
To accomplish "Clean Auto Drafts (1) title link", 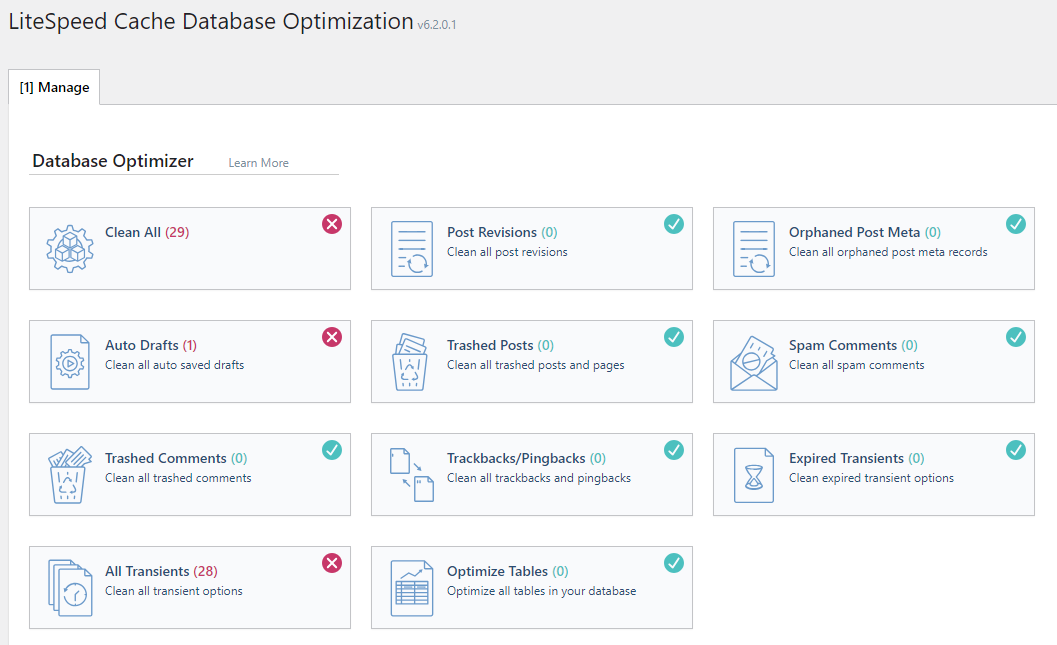I will (151, 345).
